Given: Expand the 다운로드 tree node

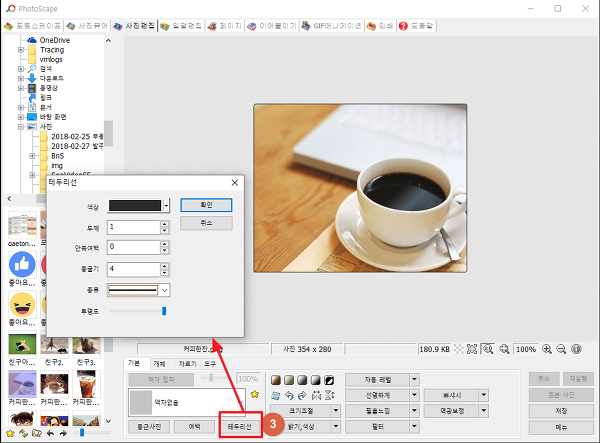Looking at the screenshot, I should [21, 78].
